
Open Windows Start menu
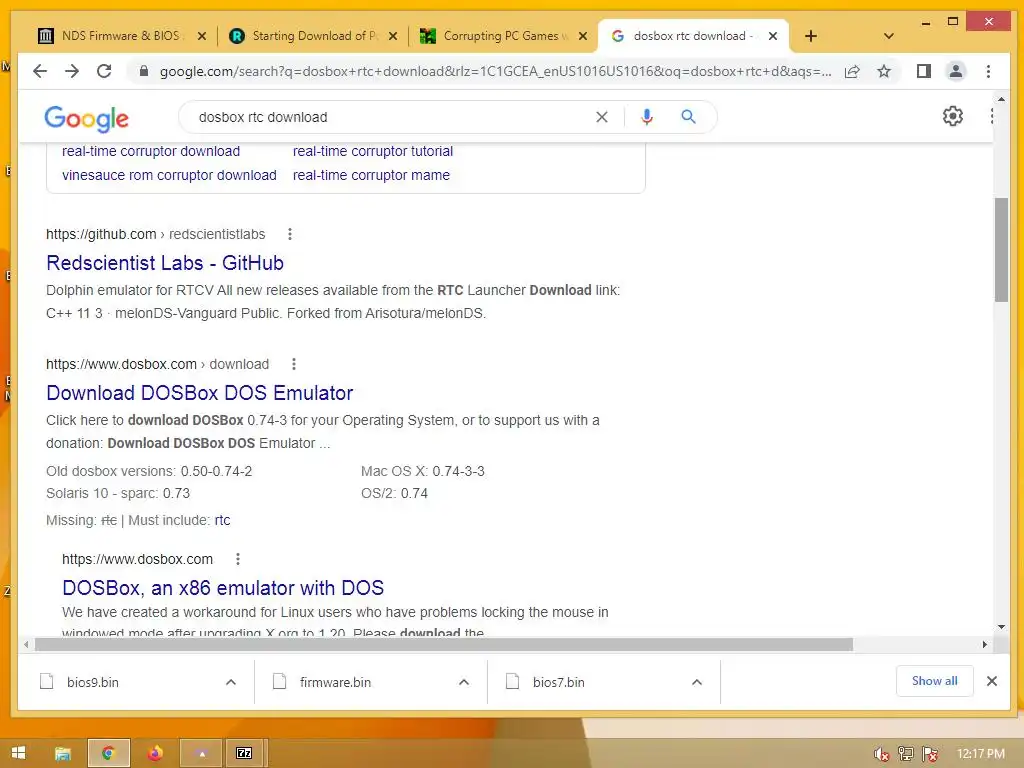coord(18,753)
